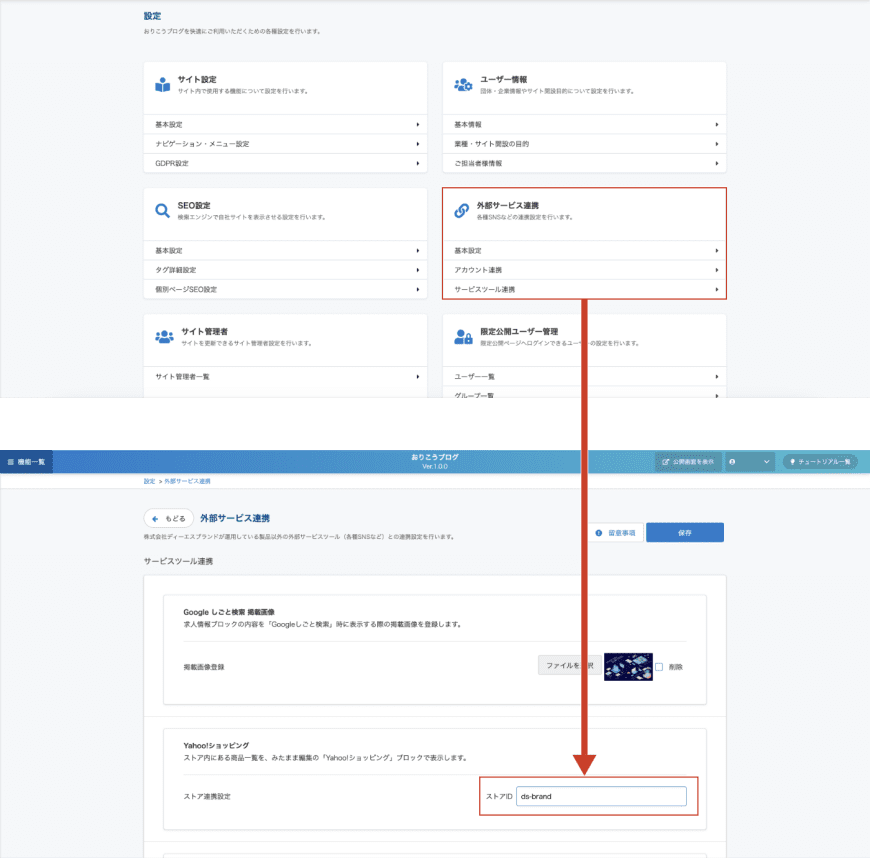Click the 外部サービス連携 chain link icon
Screen dimensions: 870x858
(462, 211)
